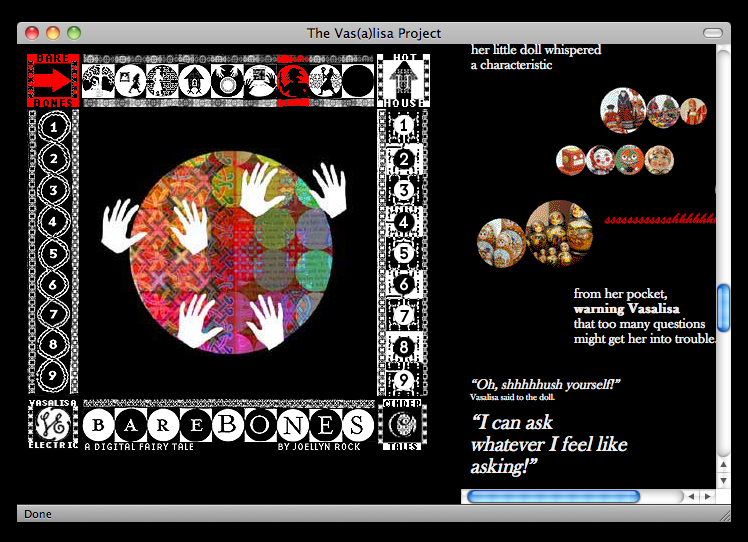Click the Bare Bones title banner
748x542 pixels.
tap(227, 425)
